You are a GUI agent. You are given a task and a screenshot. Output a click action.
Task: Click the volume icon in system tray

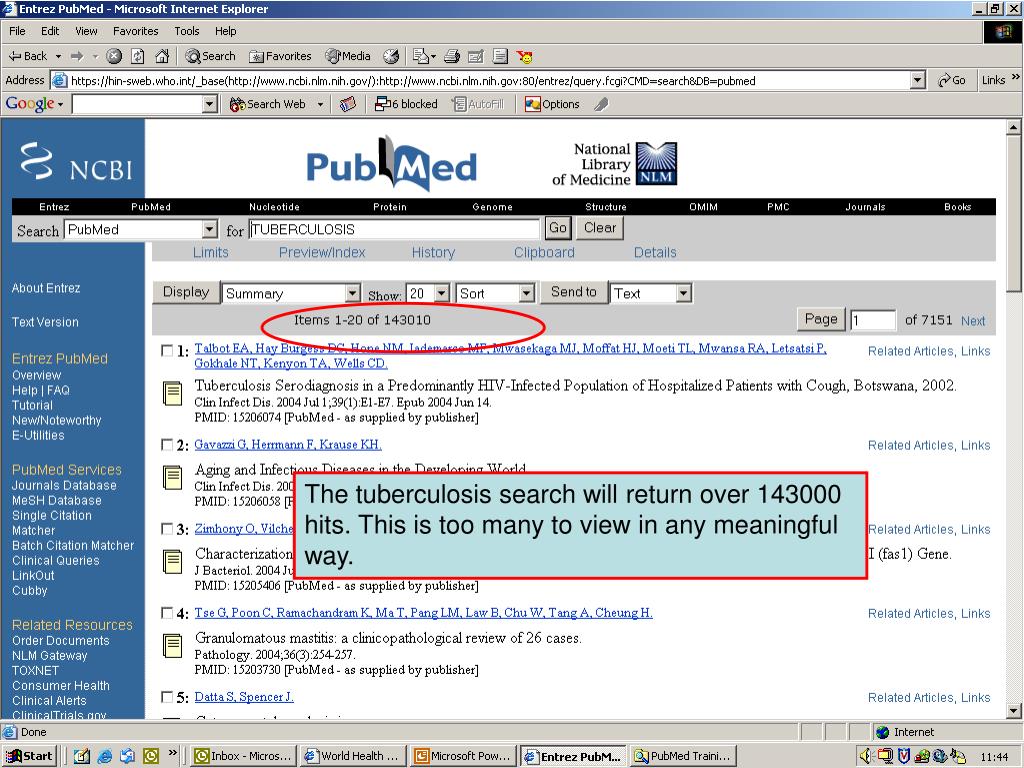click(866, 756)
